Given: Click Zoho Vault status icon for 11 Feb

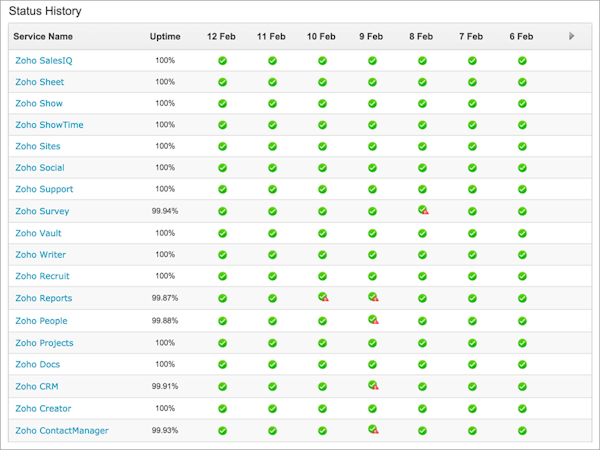Looking at the screenshot, I should [272, 233].
